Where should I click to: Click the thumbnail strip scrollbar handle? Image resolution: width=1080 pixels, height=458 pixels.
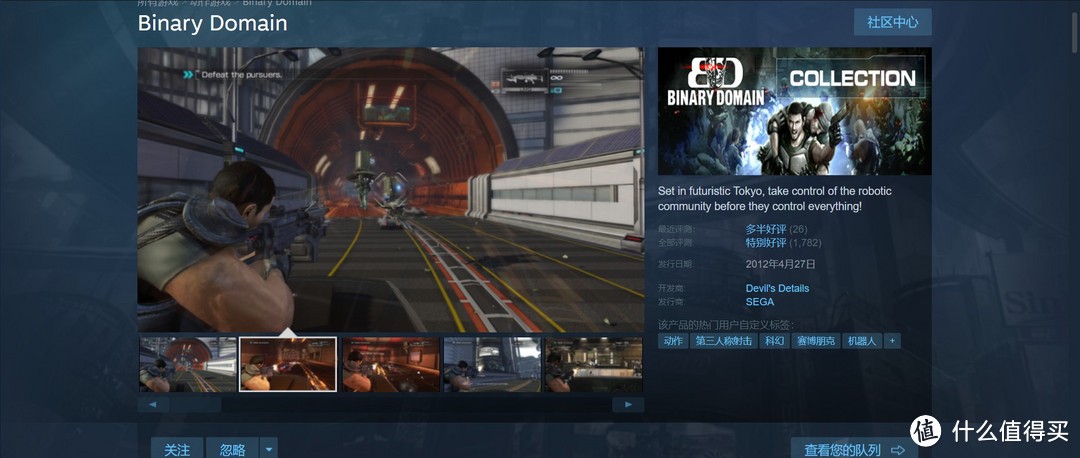coord(196,404)
